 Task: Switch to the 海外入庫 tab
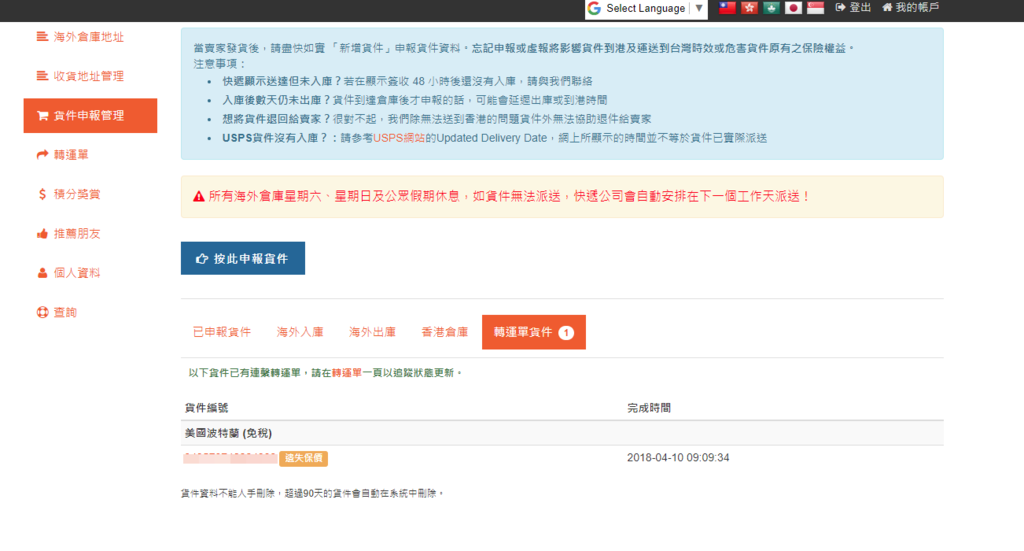tap(300, 332)
